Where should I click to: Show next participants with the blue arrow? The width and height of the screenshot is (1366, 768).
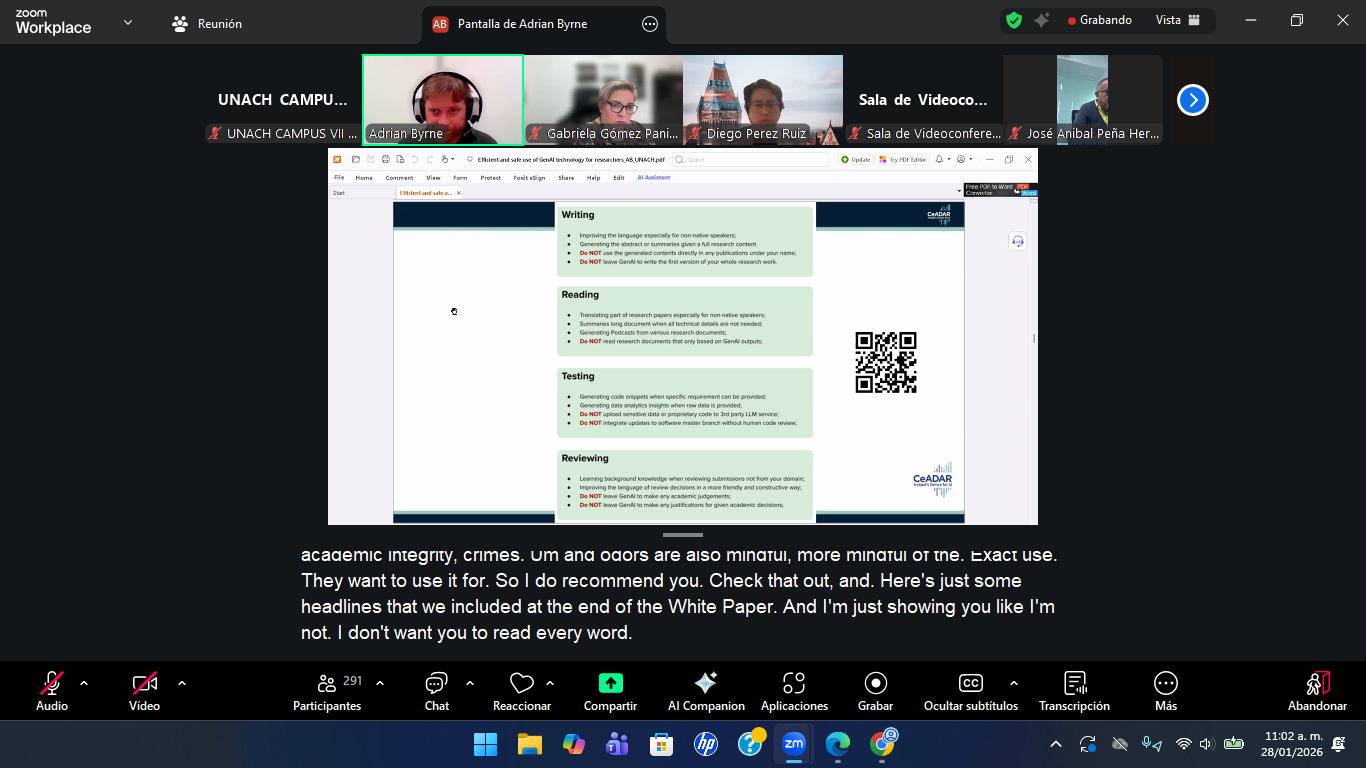[x=1192, y=100]
